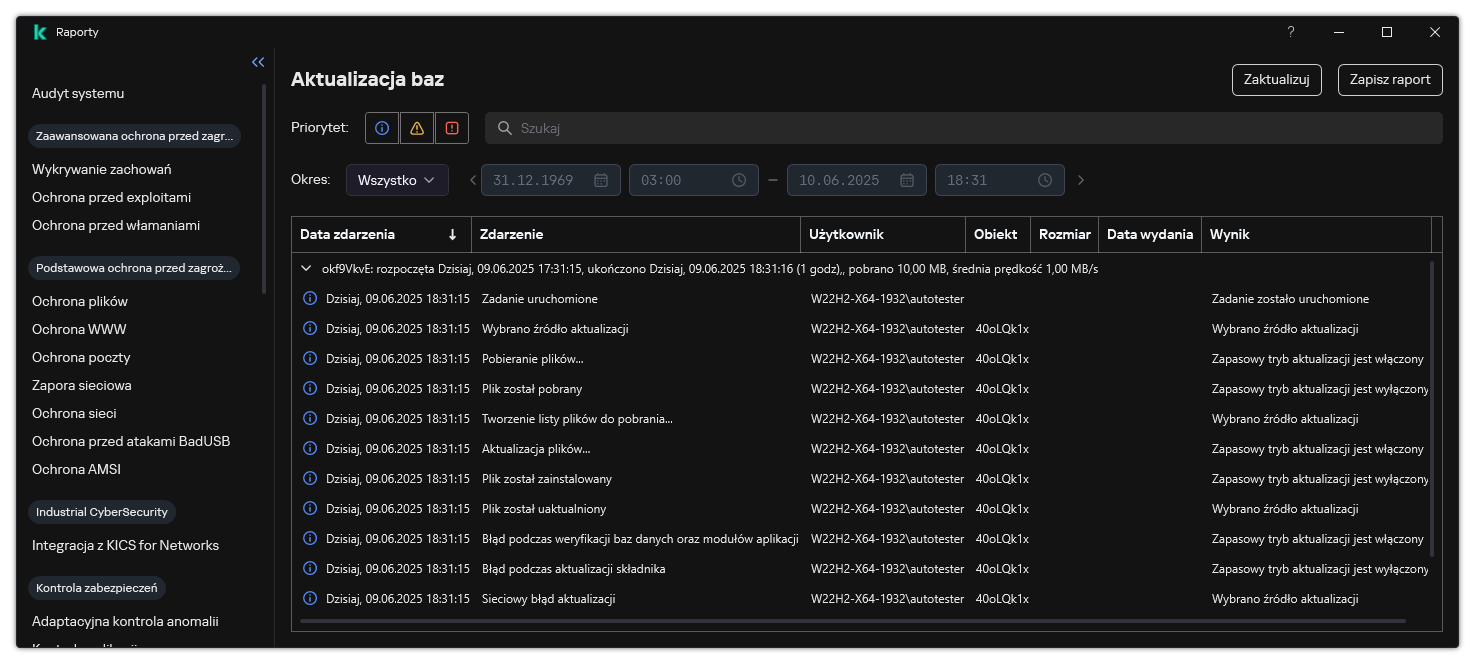Go to previous period arrow
Viewport: 1475px width, 664px height.
click(x=473, y=180)
